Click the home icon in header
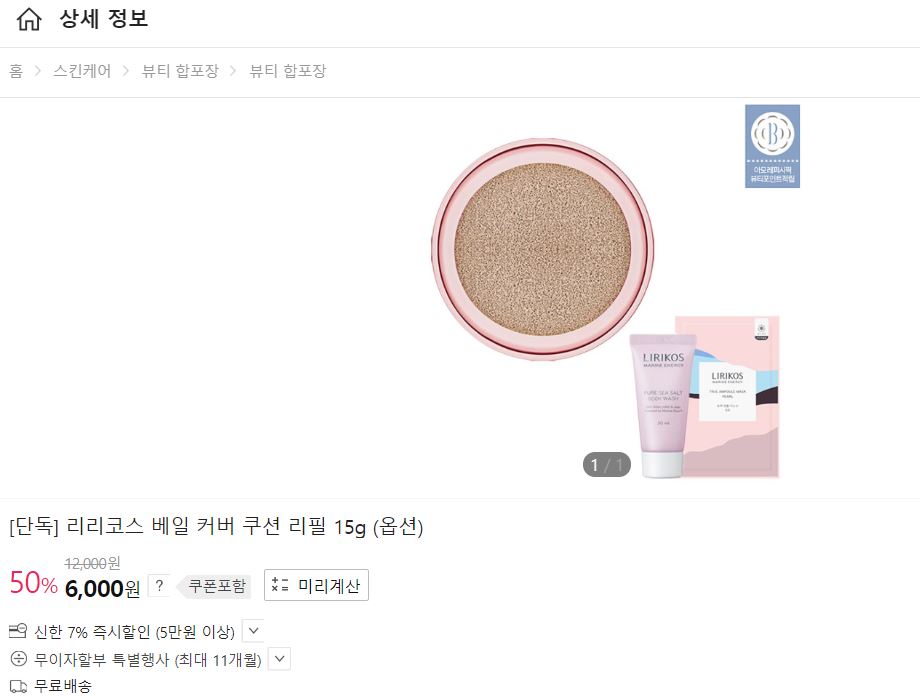 [29, 19]
